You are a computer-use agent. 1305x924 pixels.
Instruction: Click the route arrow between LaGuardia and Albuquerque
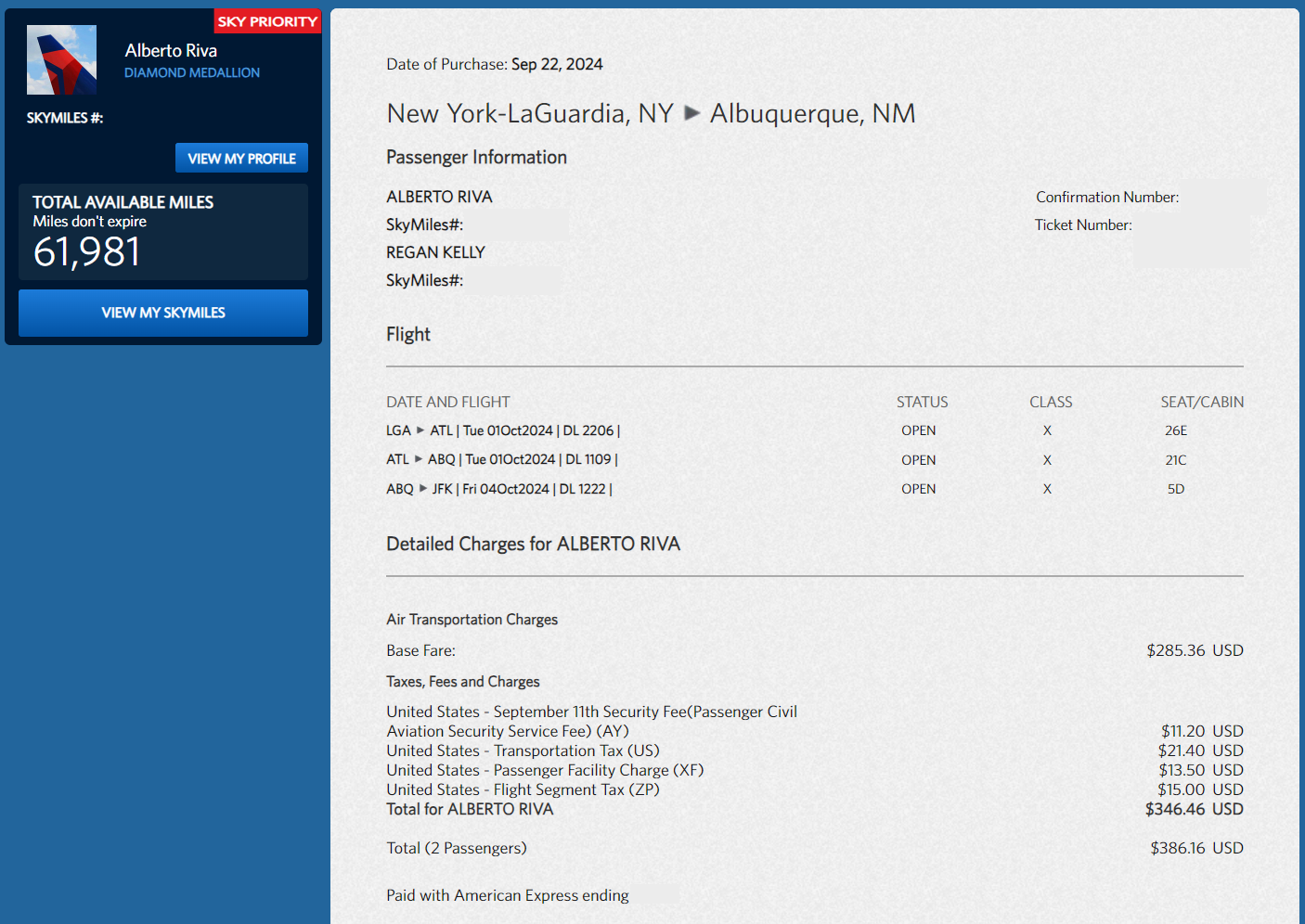coord(691,113)
